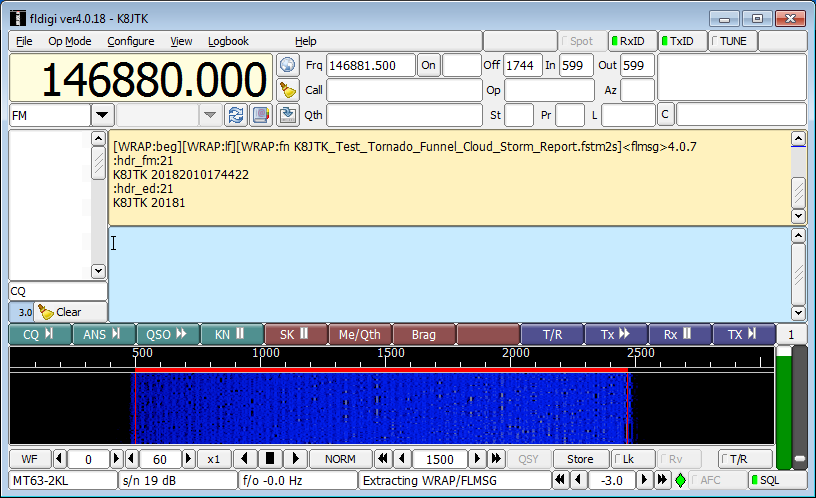
Task: Toggle SQL squelch button
Action: [x=777, y=480]
